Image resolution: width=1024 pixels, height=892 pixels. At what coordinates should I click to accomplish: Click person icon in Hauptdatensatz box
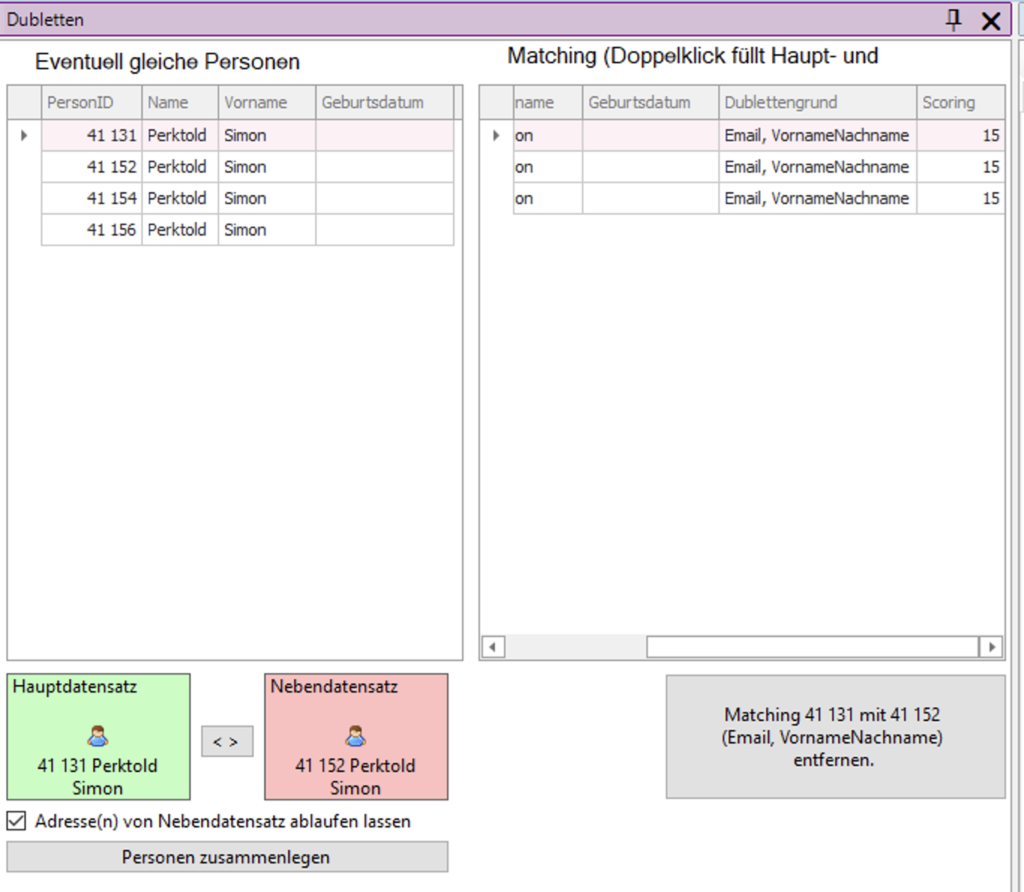[x=98, y=737]
